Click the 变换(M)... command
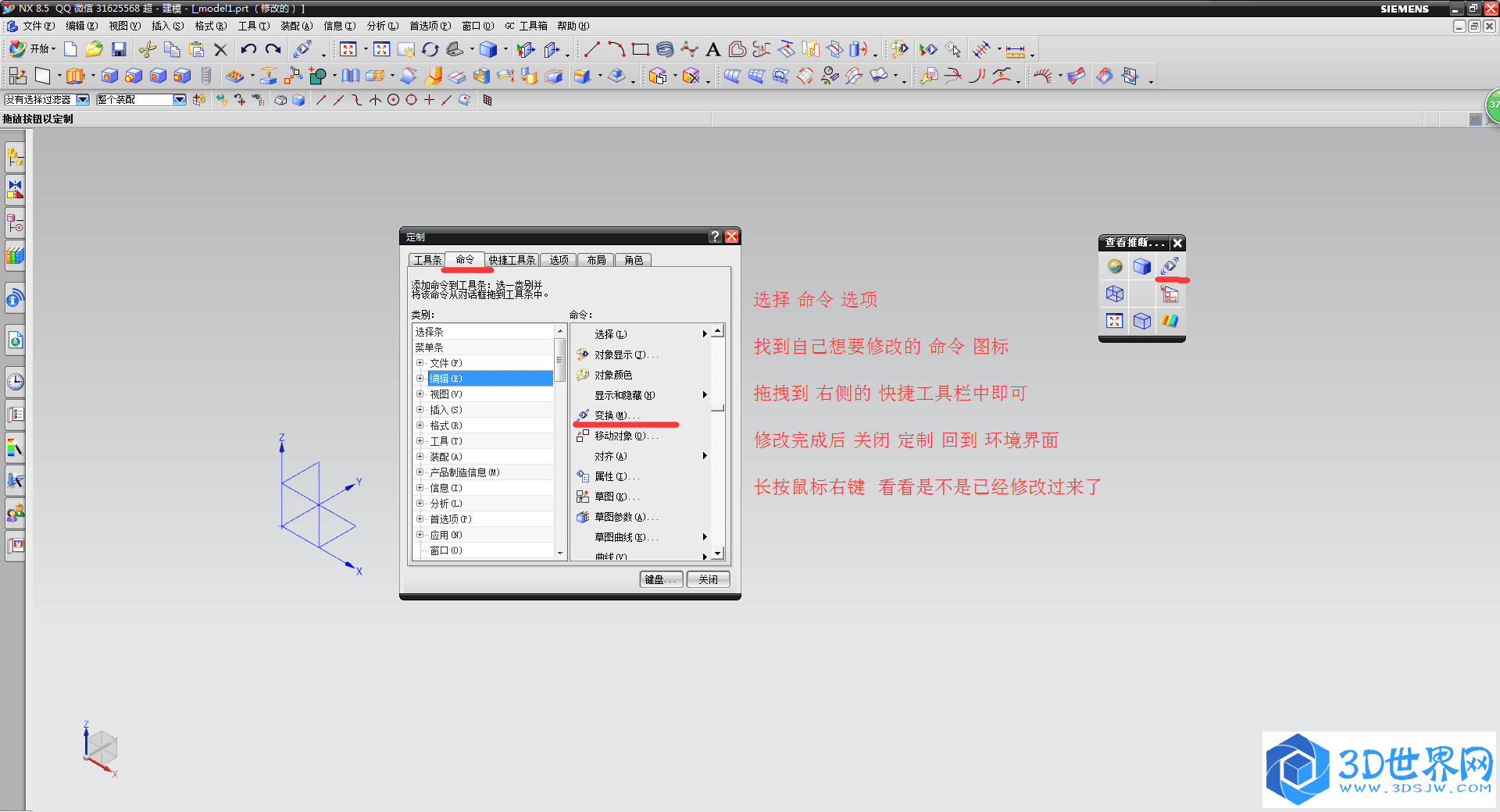Screen dimensions: 1500x812 pyautogui.click(x=616, y=415)
